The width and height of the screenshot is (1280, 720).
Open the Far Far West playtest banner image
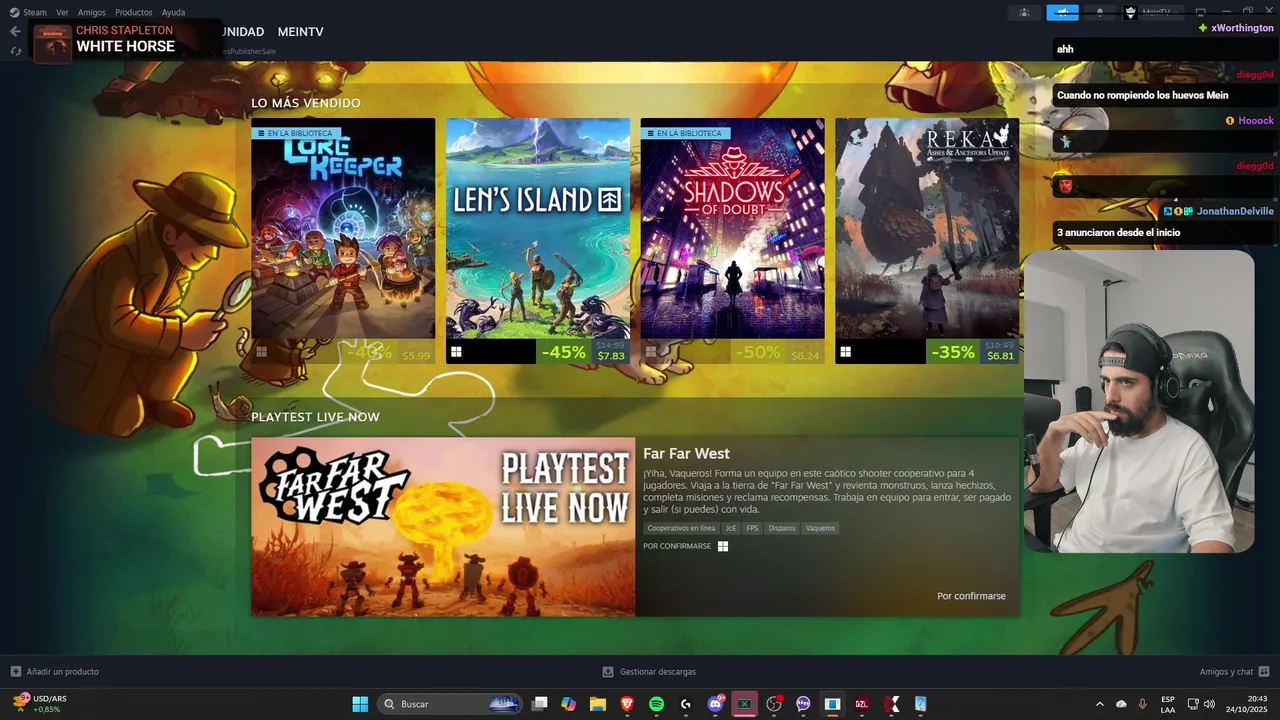click(x=443, y=527)
